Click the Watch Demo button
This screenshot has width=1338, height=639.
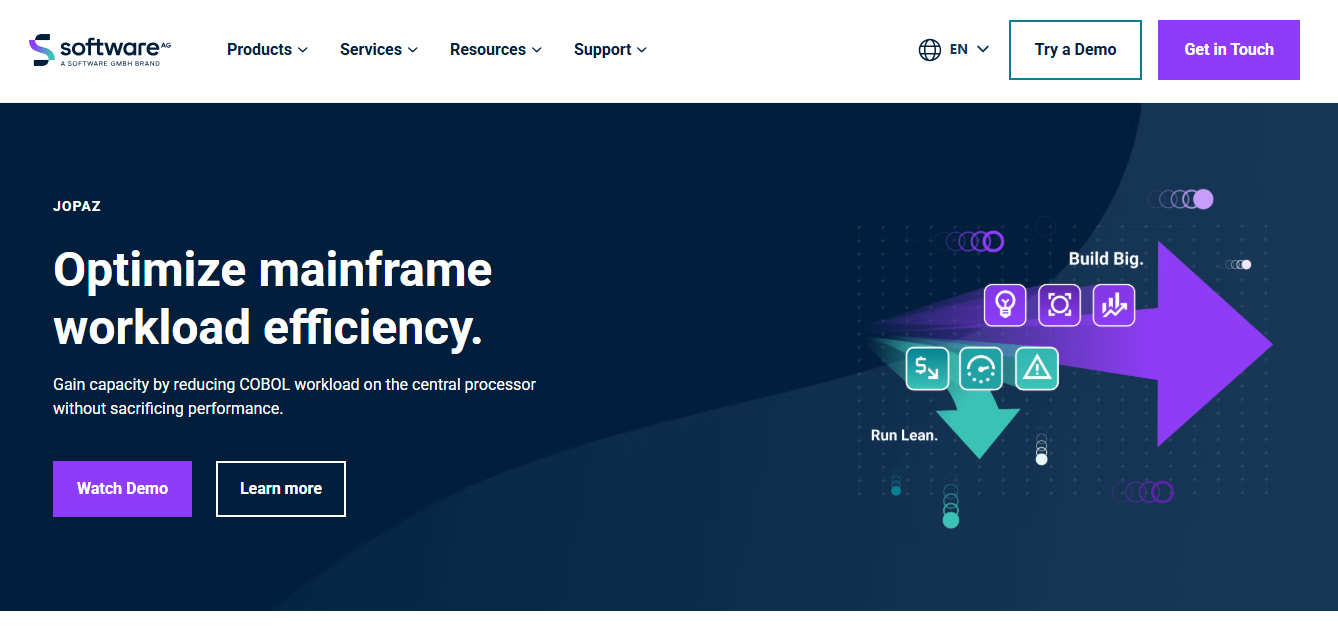pos(122,489)
